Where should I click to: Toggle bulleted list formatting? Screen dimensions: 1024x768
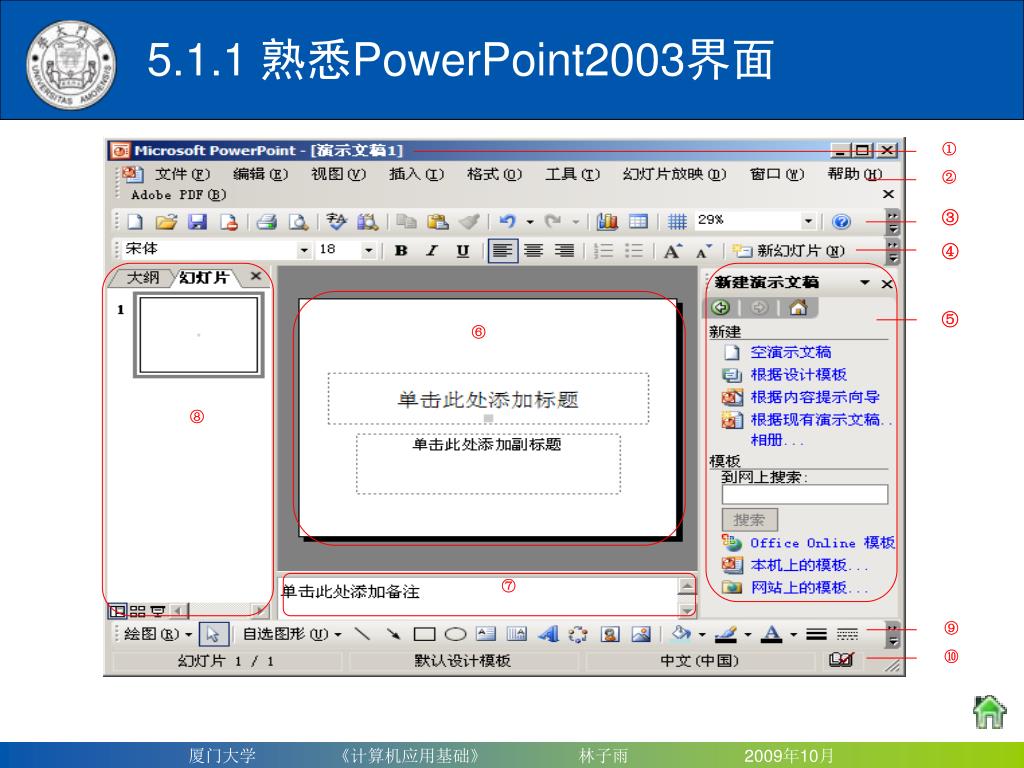[x=634, y=251]
